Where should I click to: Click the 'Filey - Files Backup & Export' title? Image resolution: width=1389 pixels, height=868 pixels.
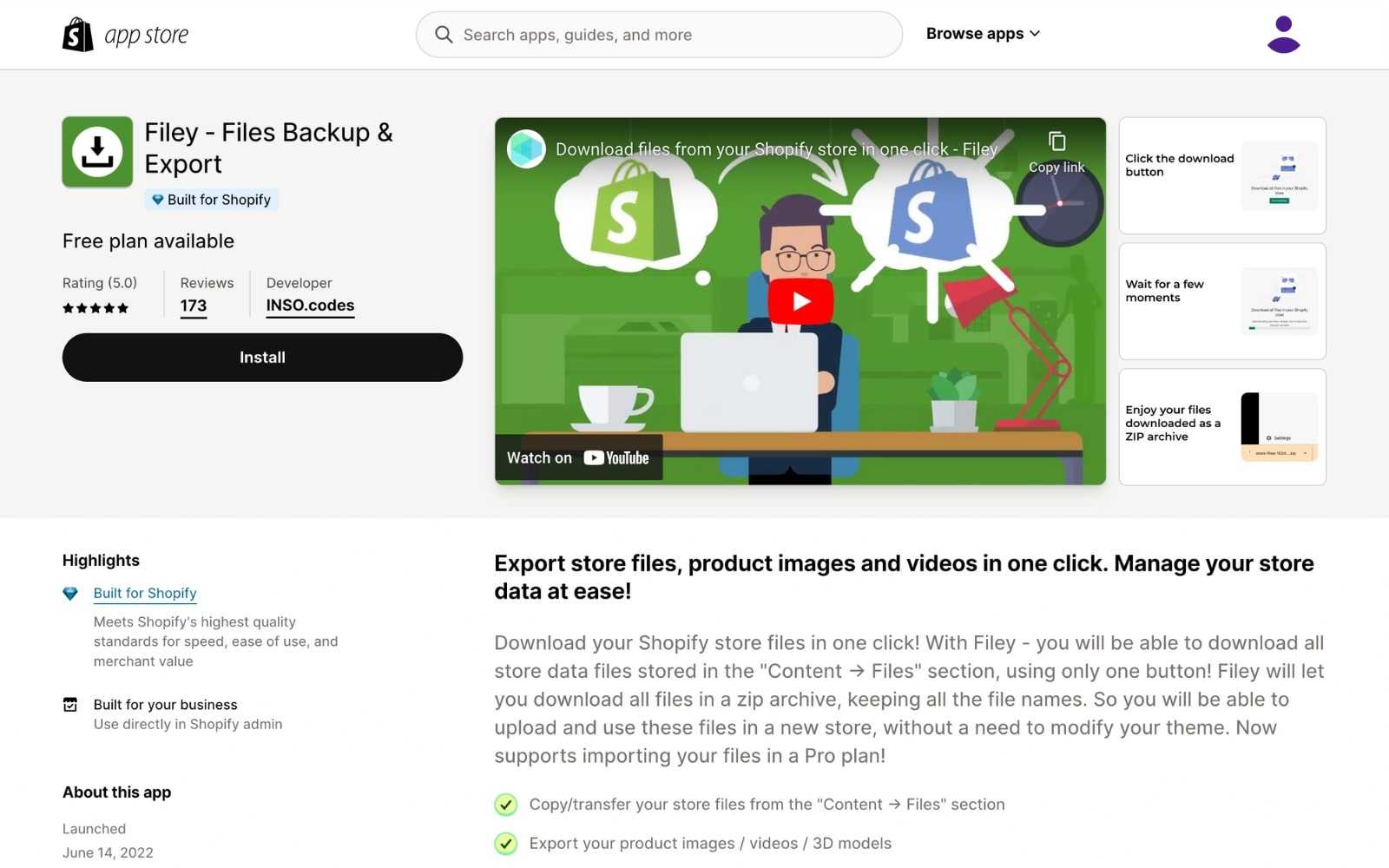pyautogui.click(x=268, y=148)
